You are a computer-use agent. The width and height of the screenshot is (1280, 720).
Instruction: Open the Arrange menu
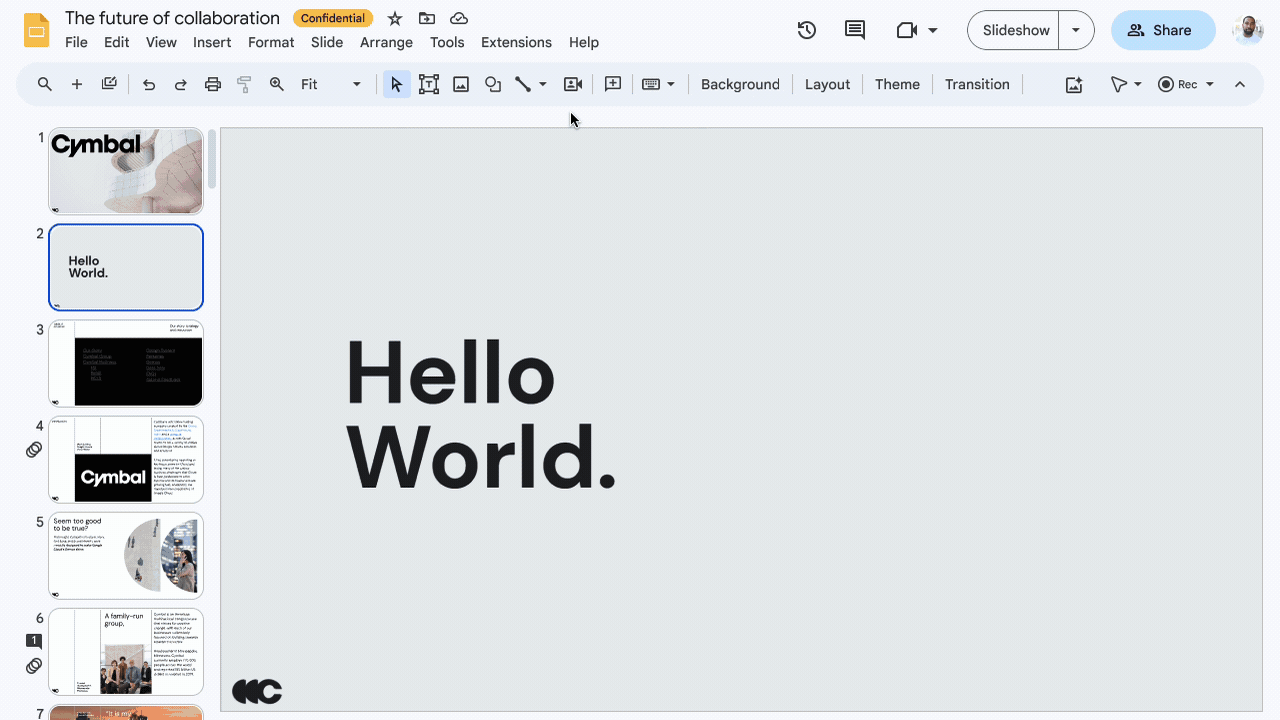point(386,42)
